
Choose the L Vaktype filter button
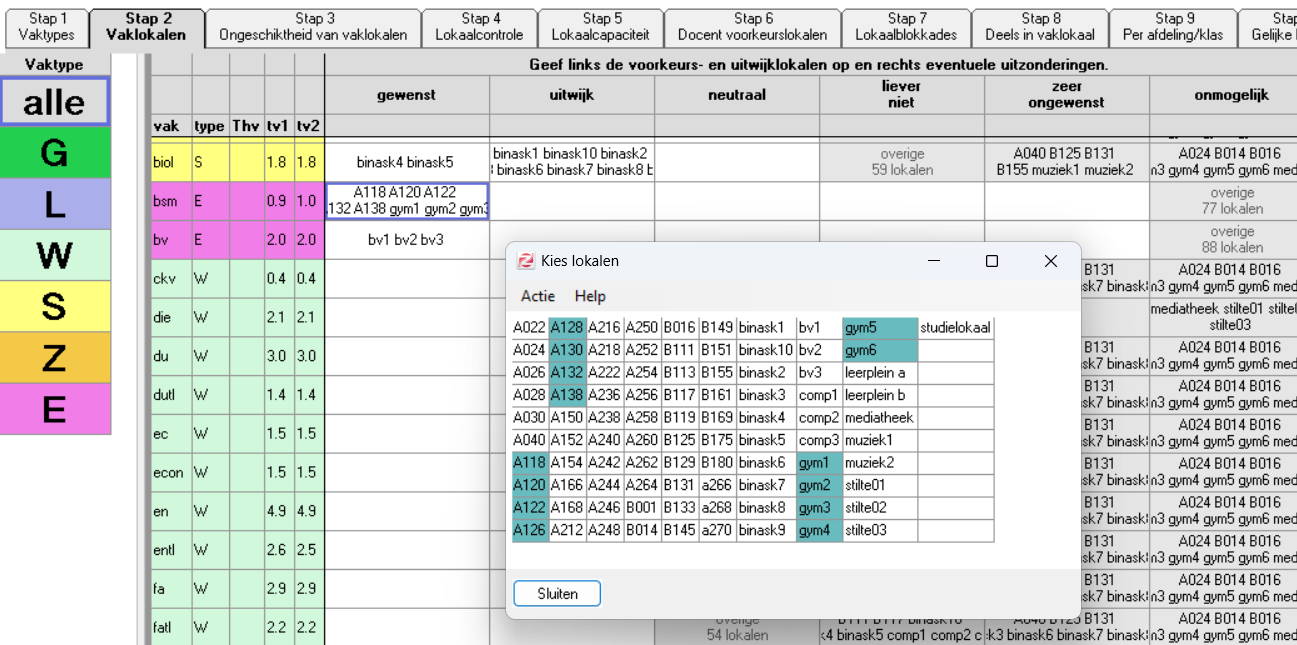pos(55,204)
